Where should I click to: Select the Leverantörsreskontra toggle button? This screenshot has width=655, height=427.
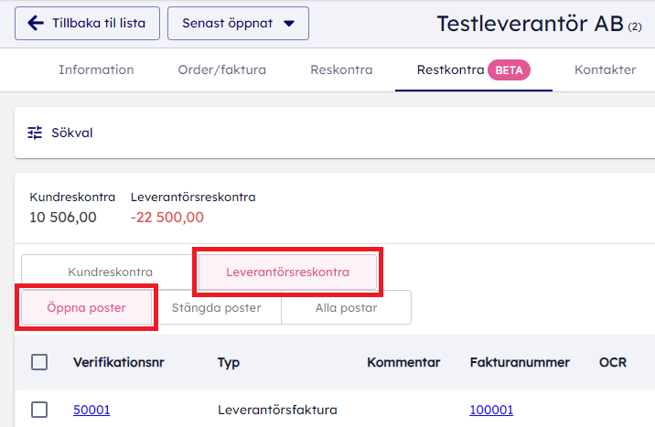287,271
